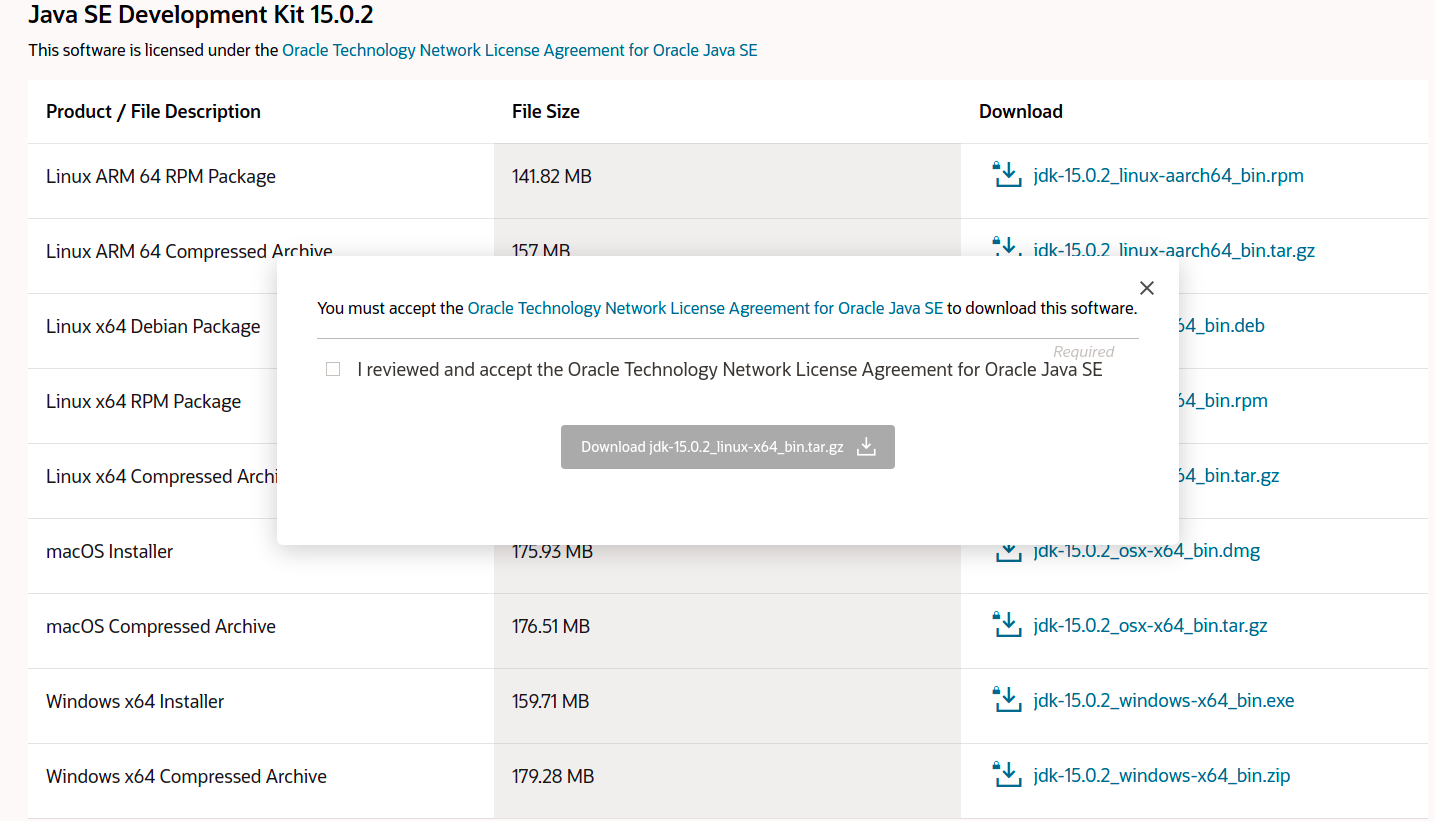Click download icon for jdk-15.0.2_windows-x64_bin.zip

[1006, 775]
